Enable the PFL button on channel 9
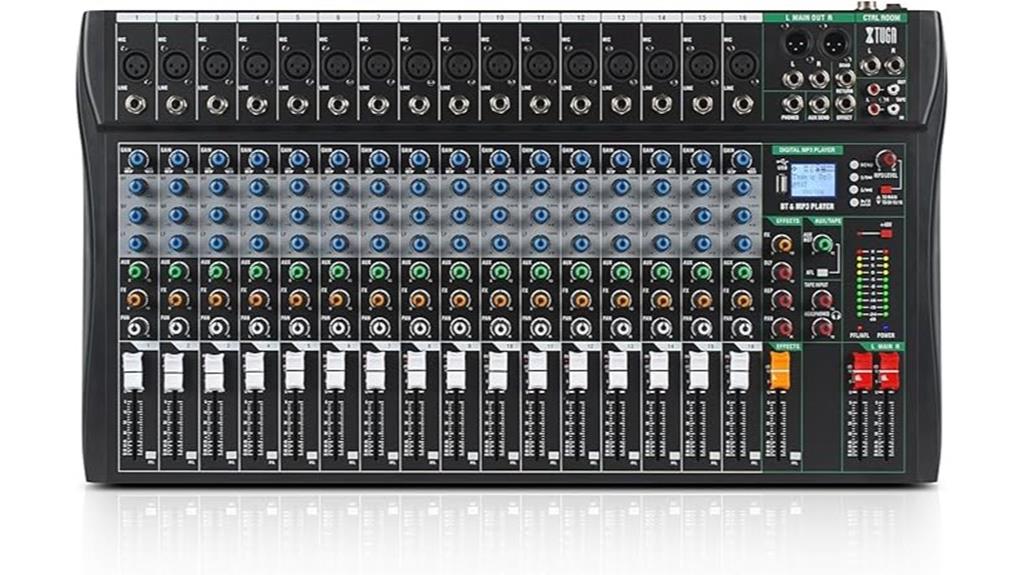This screenshot has height=575, width=1024. (473, 455)
